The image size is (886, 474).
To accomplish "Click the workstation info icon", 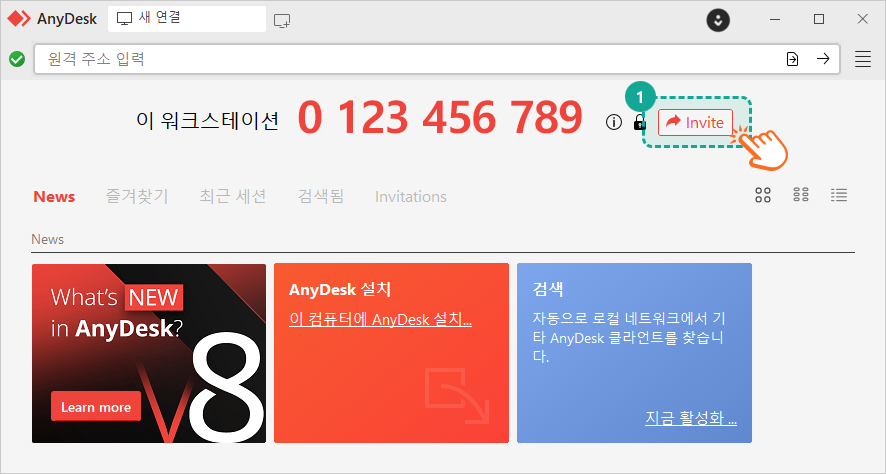I will (x=614, y=122).
